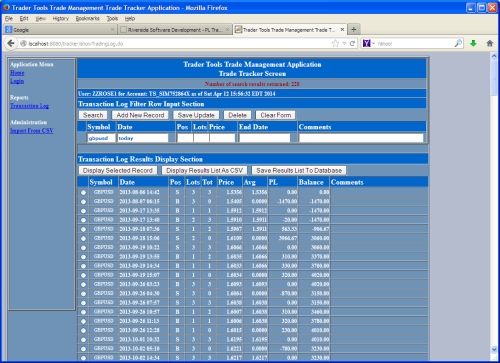Select the 2013-09-19 14:34 record radio
500x363 pixels.
click(83, 266)
